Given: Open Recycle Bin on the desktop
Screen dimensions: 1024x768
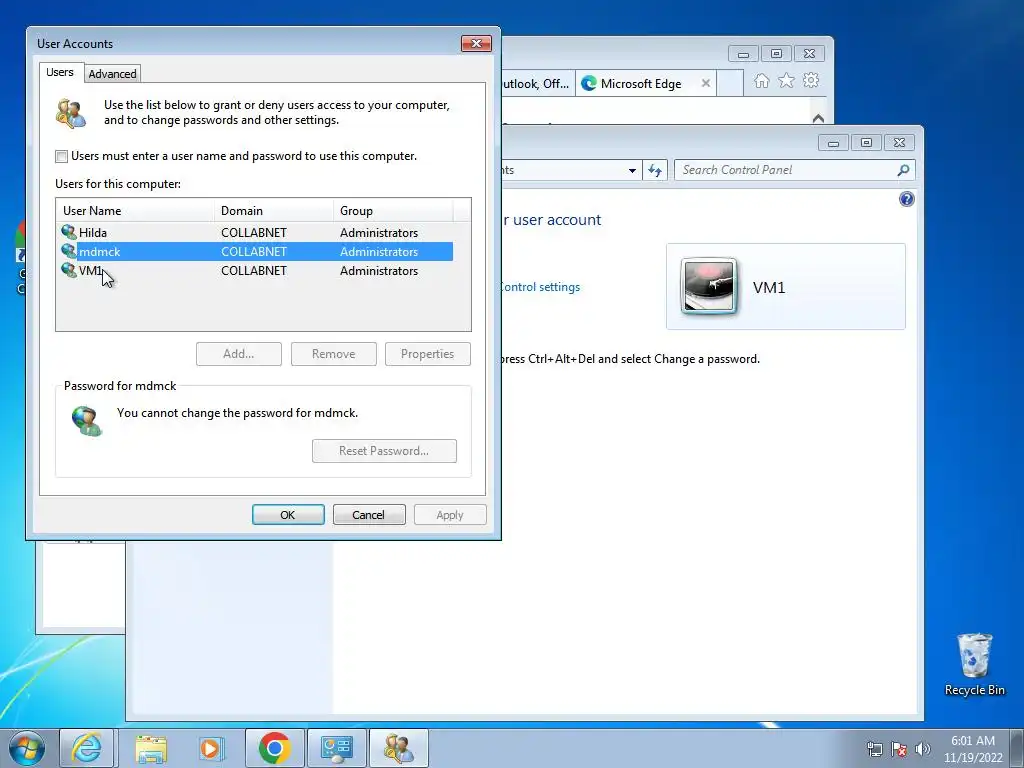Looking at the screenshot, I should pos(974,664).
